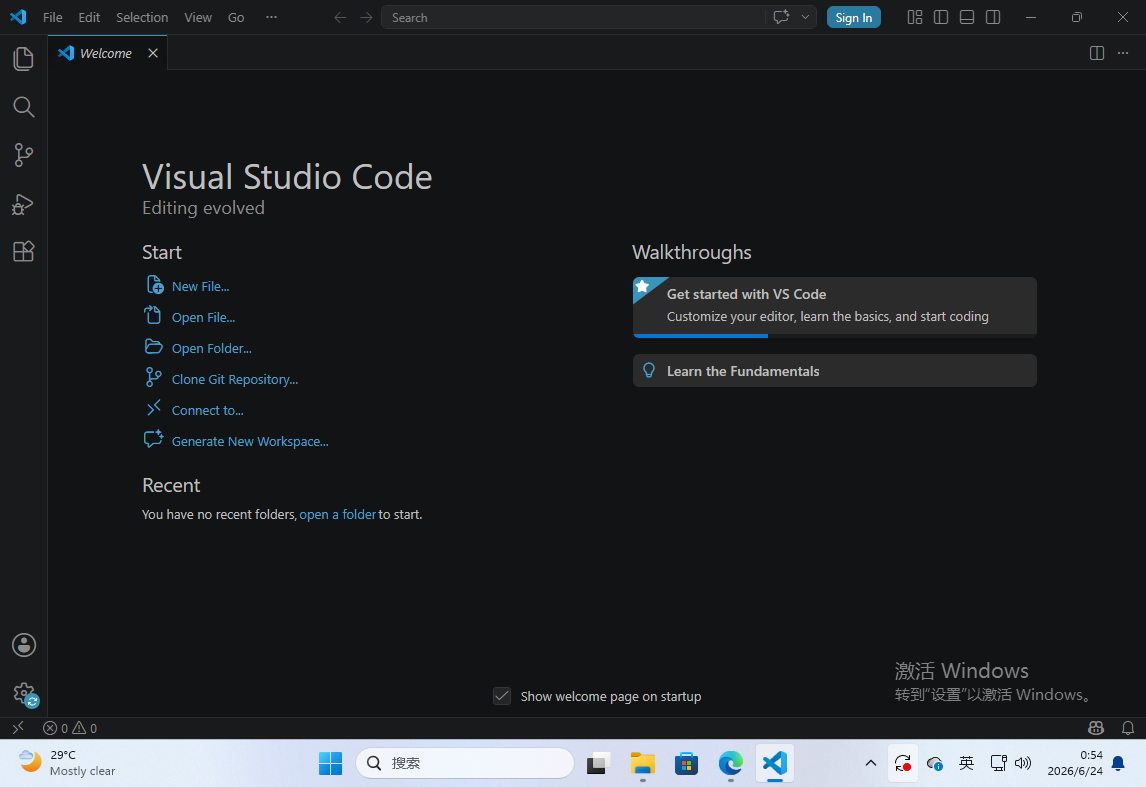The width and height of the screenshot is (1146, 787).
Task: Click the Clone Git Repository... link
Action: click(235, 379)
